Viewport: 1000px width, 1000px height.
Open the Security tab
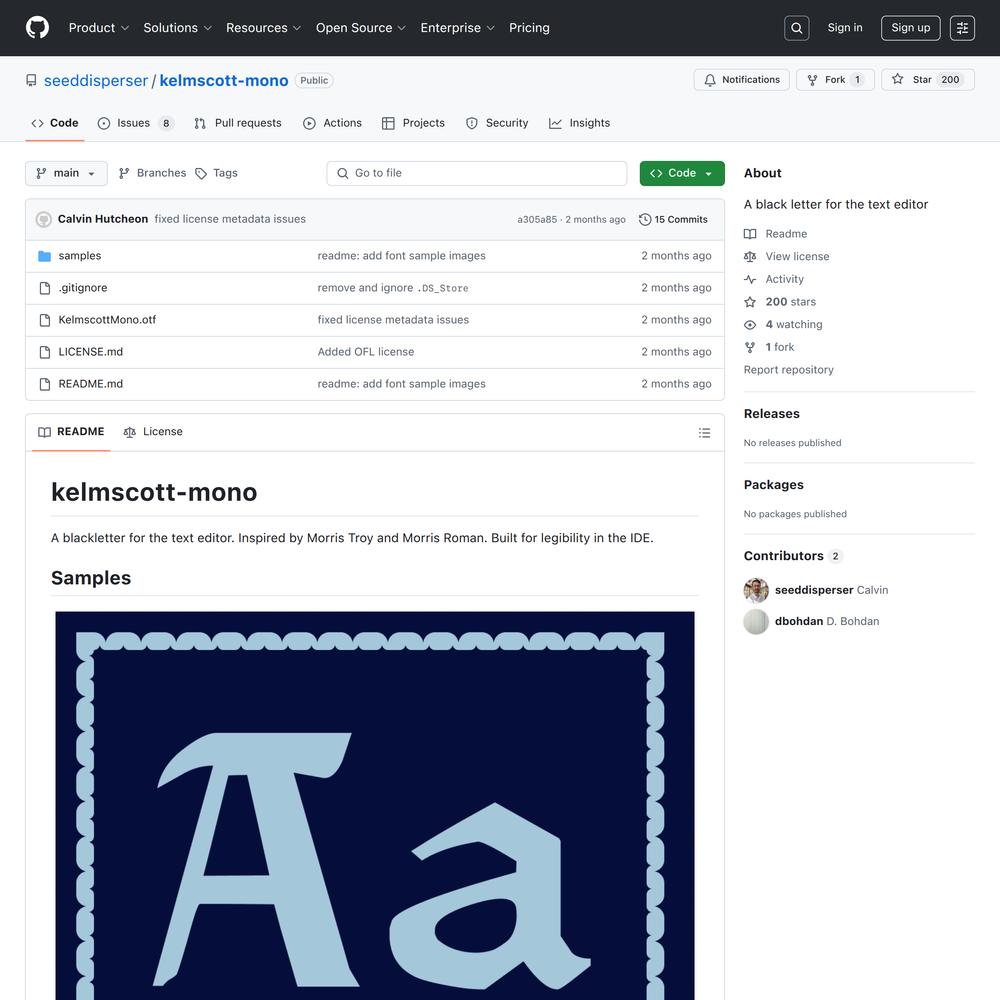497,123
